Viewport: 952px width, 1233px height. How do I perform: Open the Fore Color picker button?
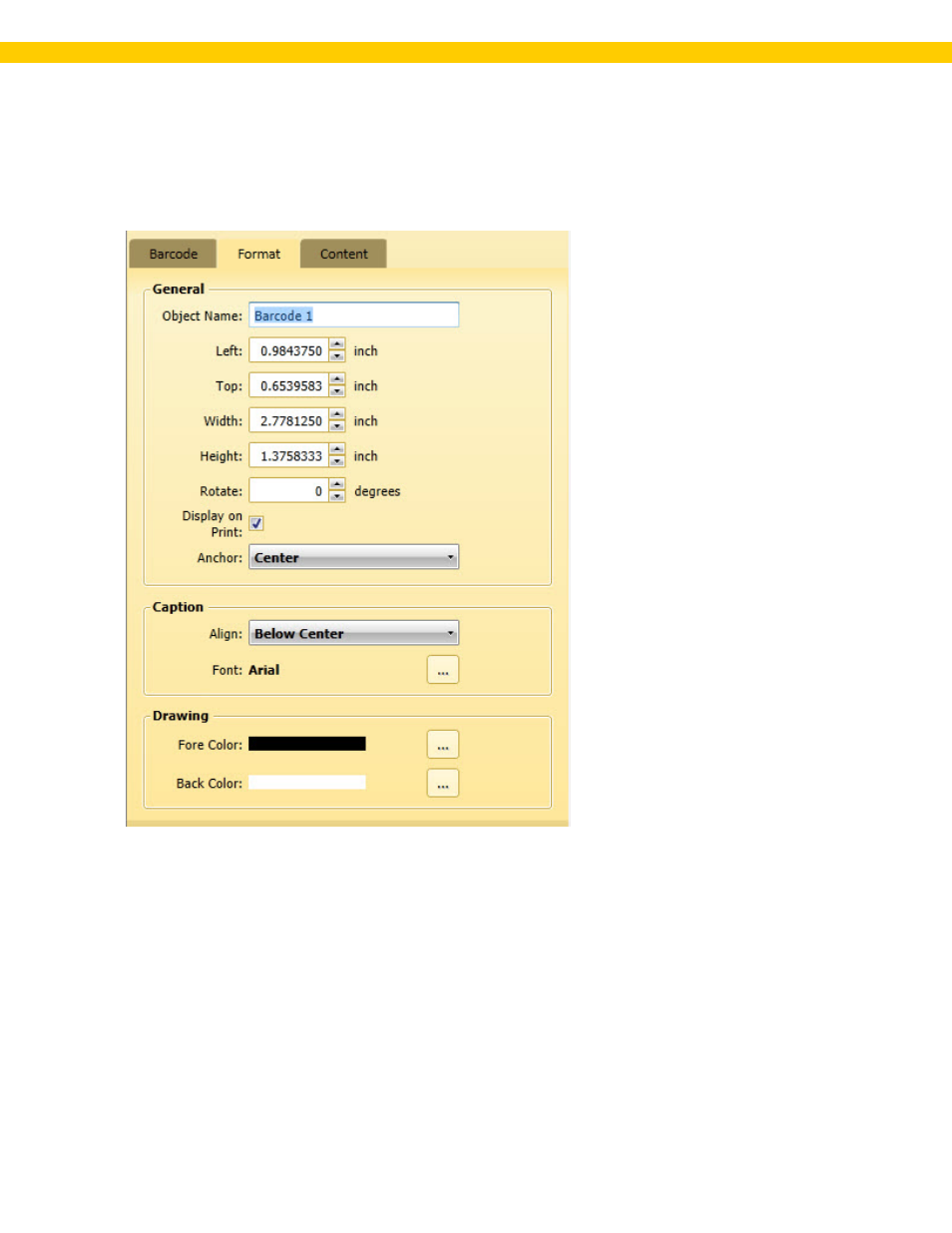(443, 745)
